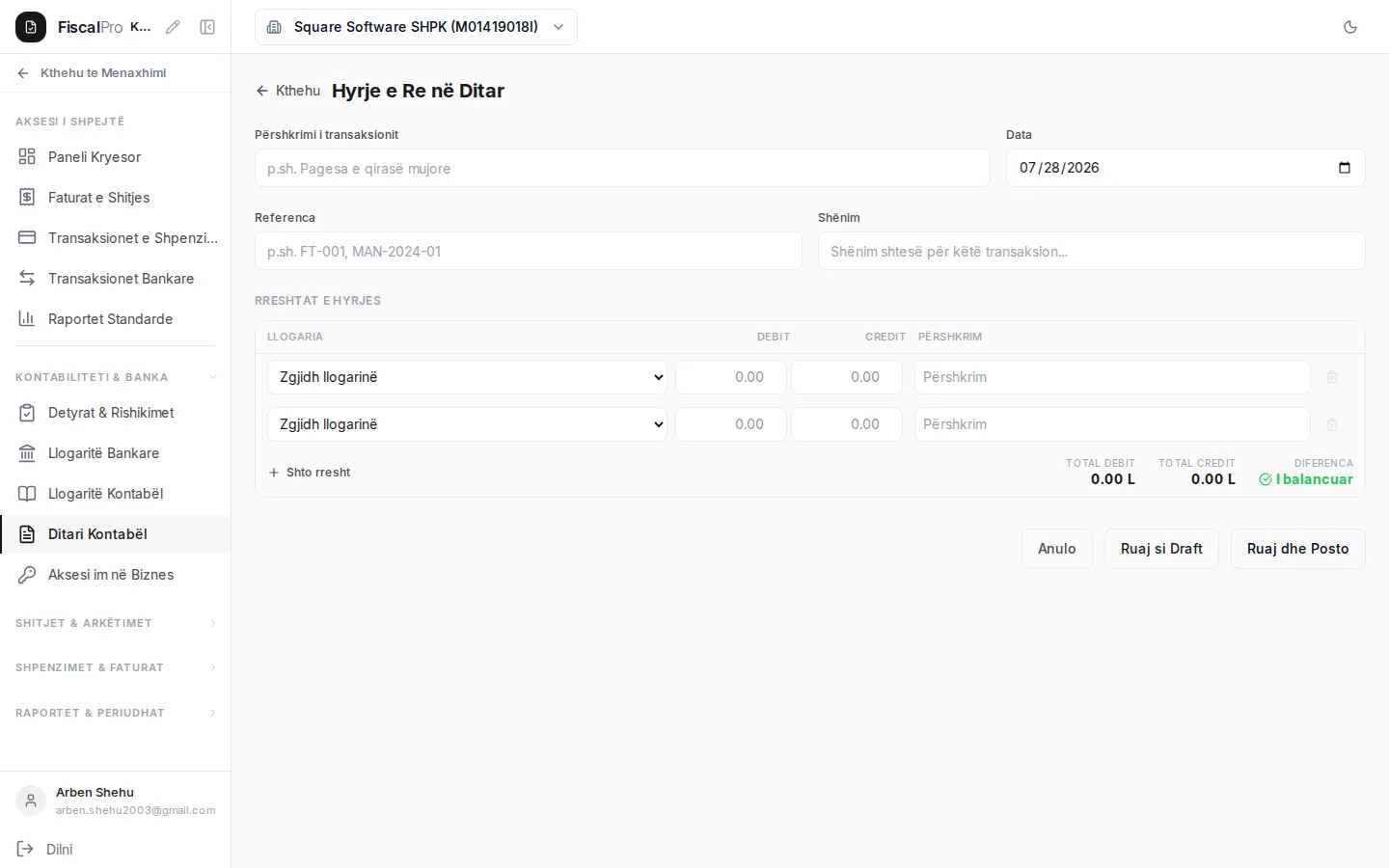The image size is (1389, 868).
Task: Focus the Përshkrimi i transaksionit field
Action: 622,168
